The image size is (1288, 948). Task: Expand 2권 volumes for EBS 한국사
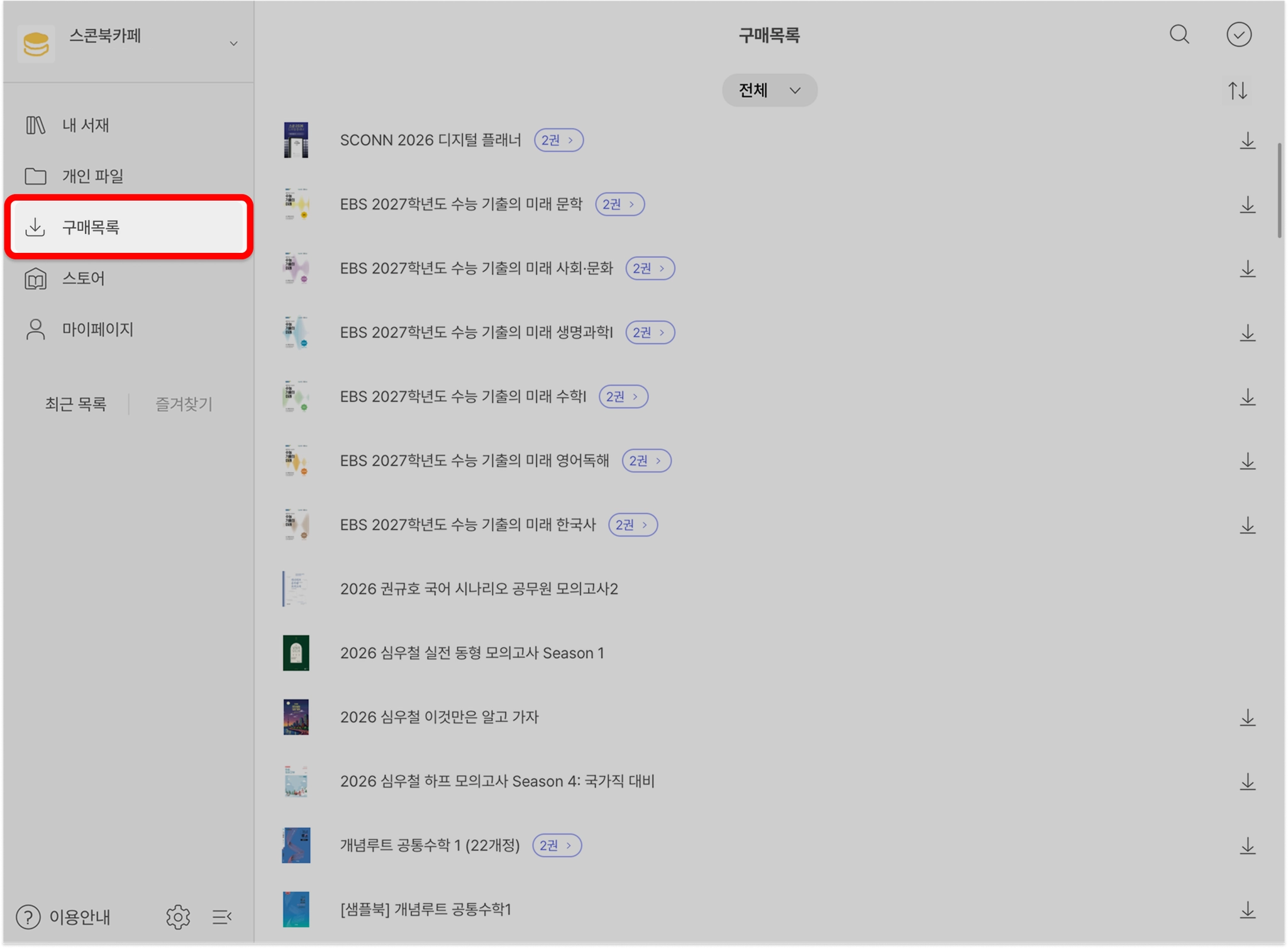click(x=632, y=525)
